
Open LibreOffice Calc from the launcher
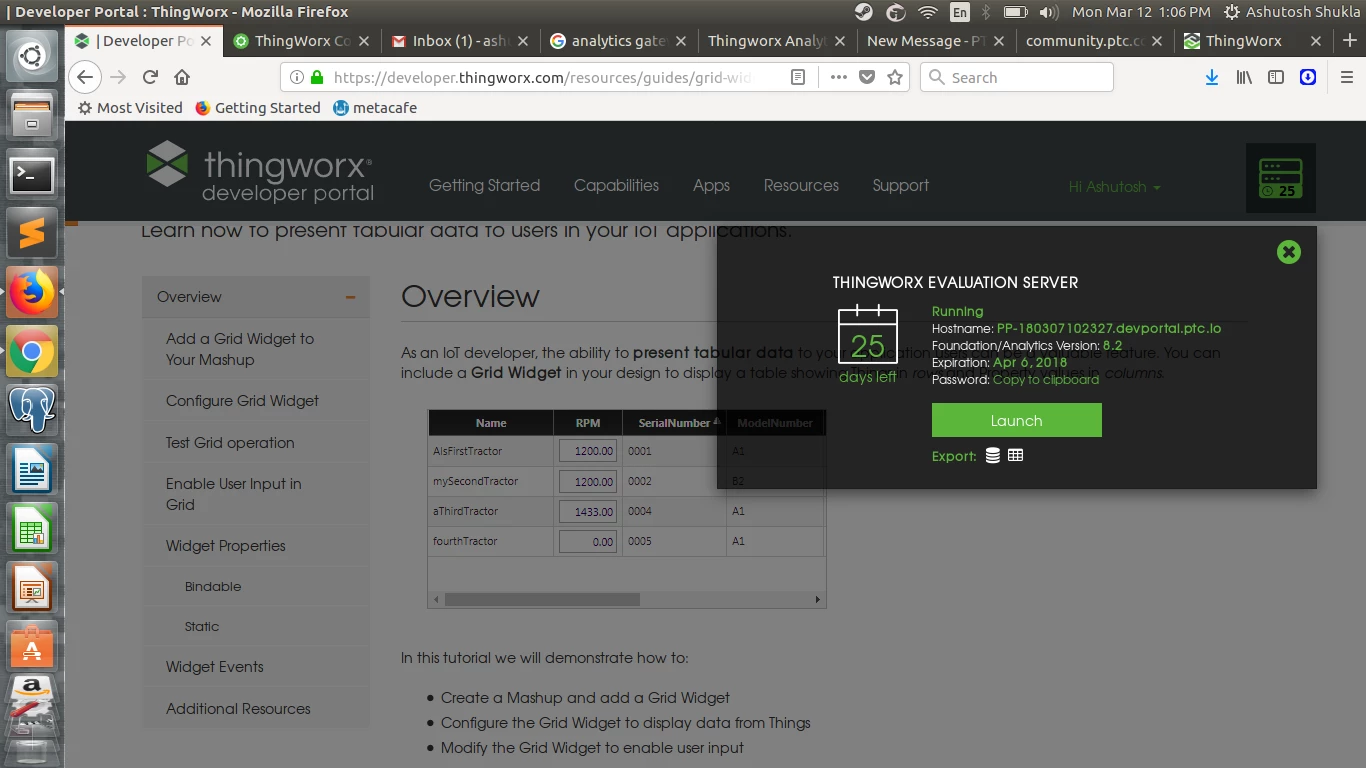coord(32,528)
